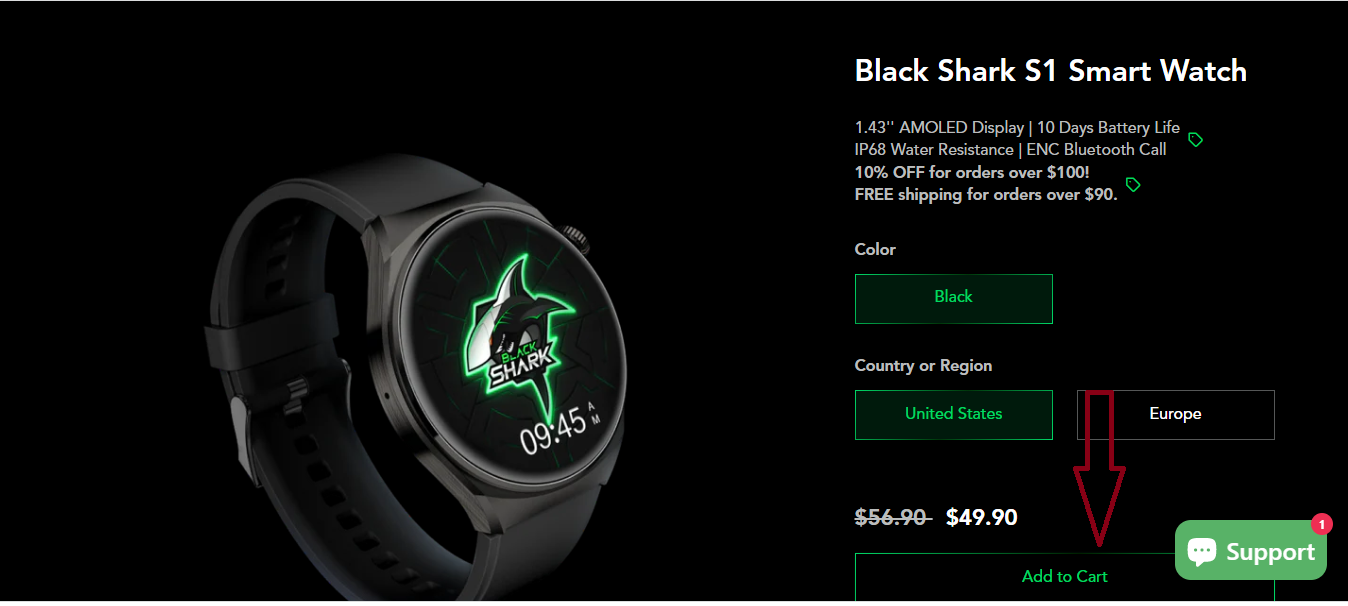1348x606 pixels.
Task: Click the FREE shipping offer text
Action: (x=986, y=194)
